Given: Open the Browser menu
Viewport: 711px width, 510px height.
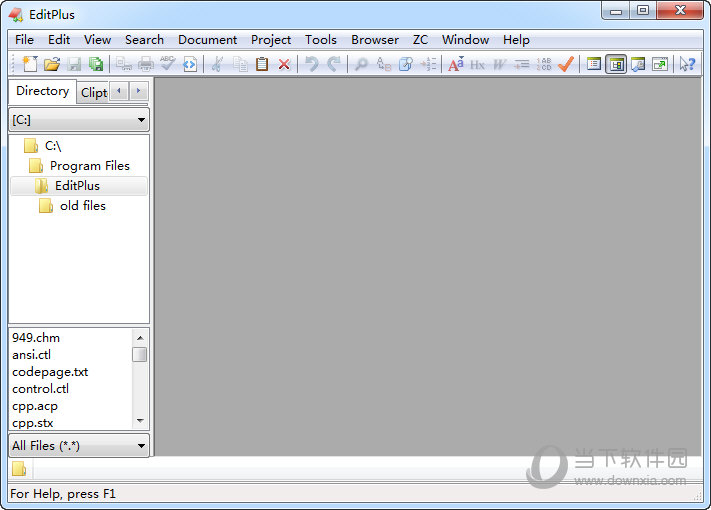Looking at the screenshot, I should (375, 40).
